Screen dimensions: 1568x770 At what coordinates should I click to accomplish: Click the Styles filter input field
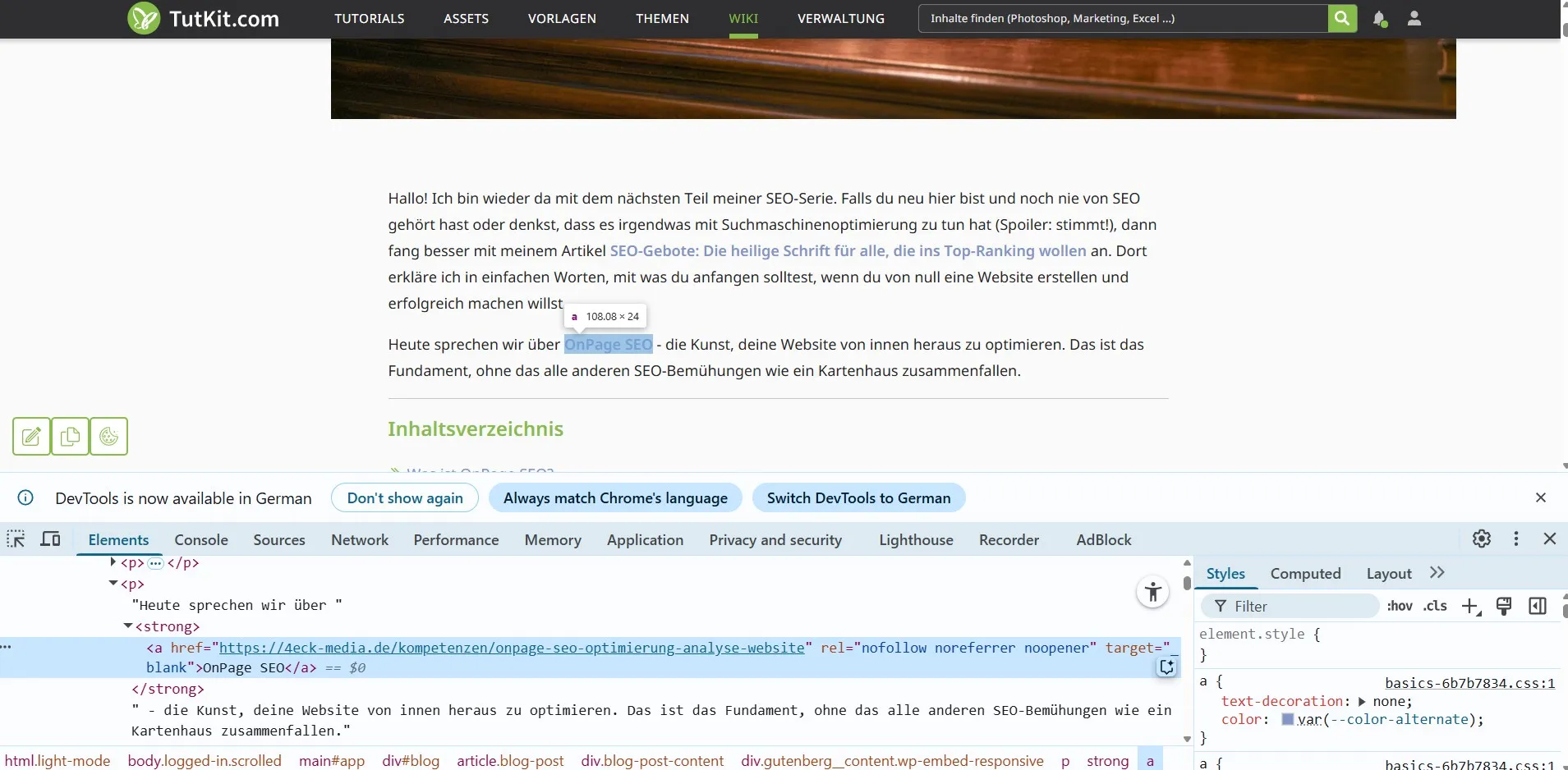pos(1290,606)
